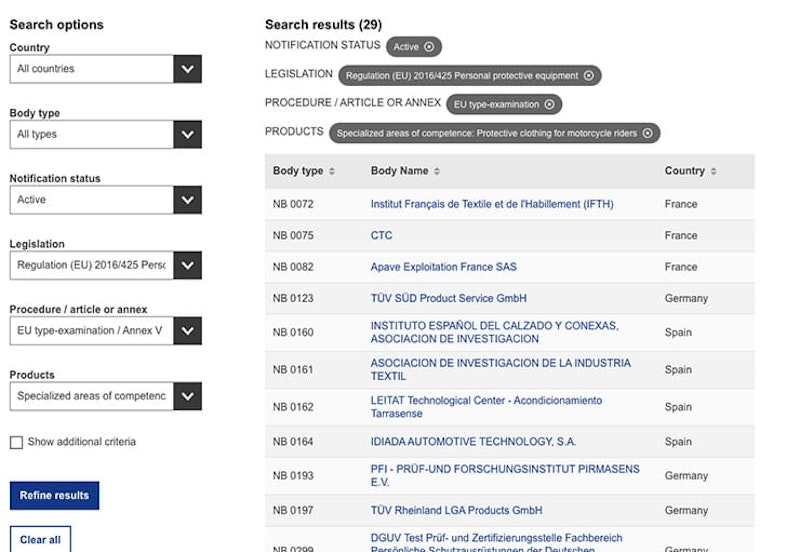800x552 pixels.
Task: Click the All countries field
Action: tap(92, 69)
